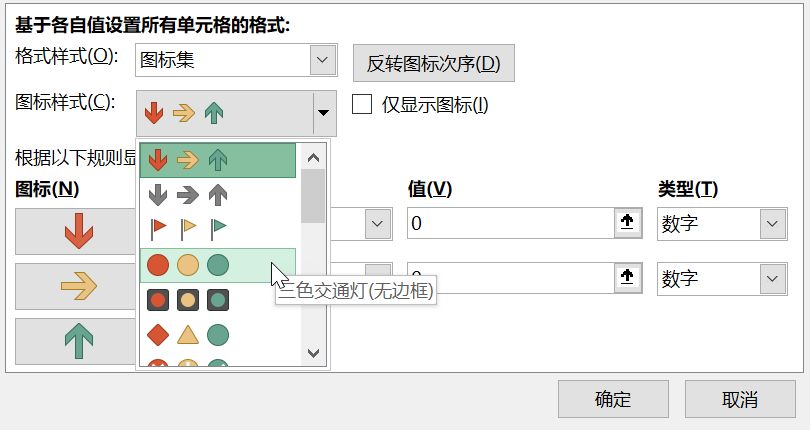Viewport: 810px width, 430px height.
Task: Click the 反转图标次序 button
Action: click(433, 64)
